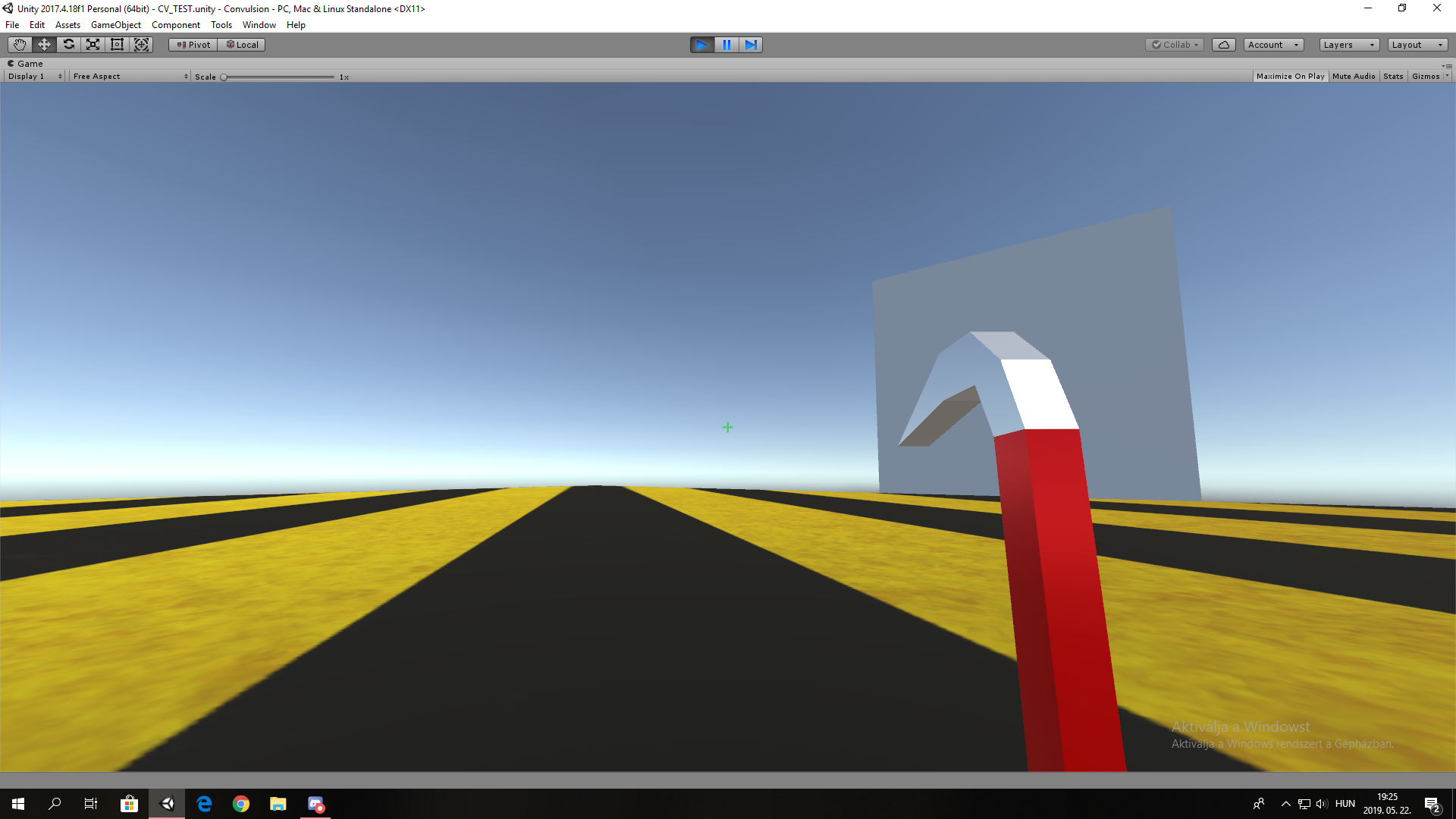Image resolution: width=1456 pixels, height=819 pixels.
Task: Step forward one frame
Action: 751,45
